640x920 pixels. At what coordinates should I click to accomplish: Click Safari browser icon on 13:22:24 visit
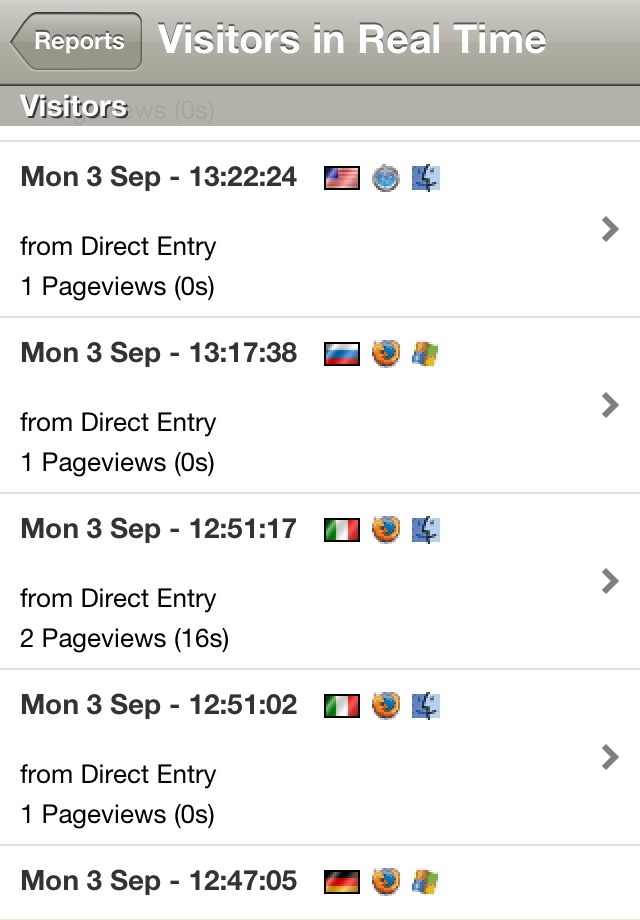coord(386,178)
